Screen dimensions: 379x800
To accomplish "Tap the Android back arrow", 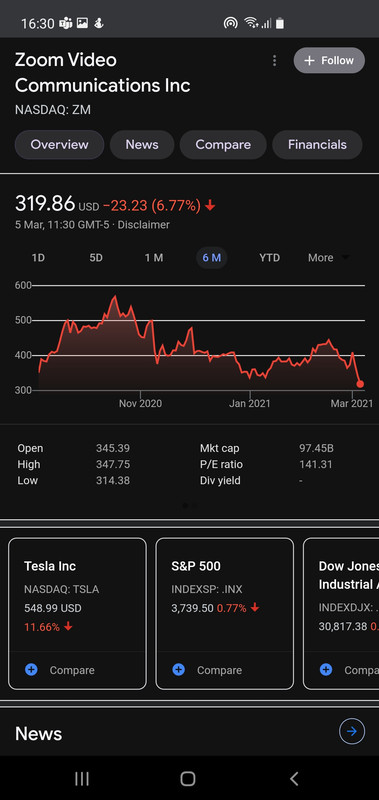I will 294,778.
